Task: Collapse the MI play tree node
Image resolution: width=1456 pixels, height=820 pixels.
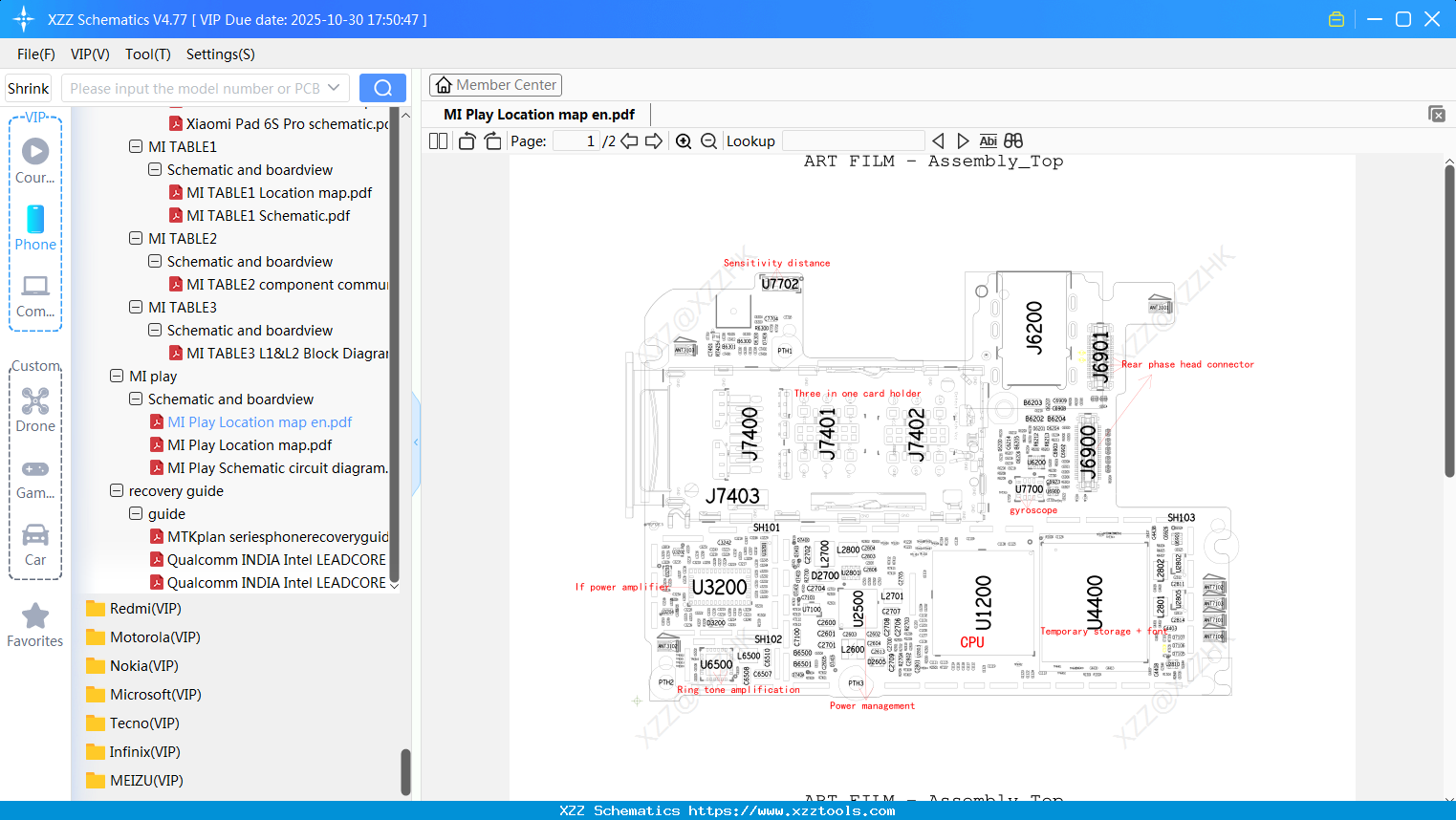Action: pos(116,376)
